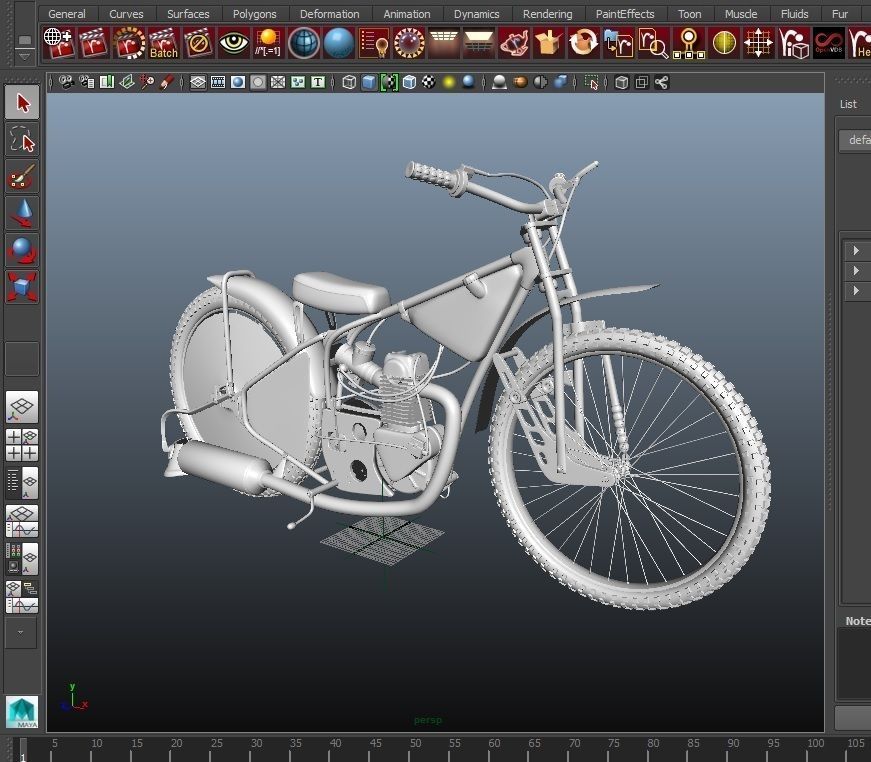Open the Animation shelf tab
Screen dimensions: 871x762
(x=407, y=14)
